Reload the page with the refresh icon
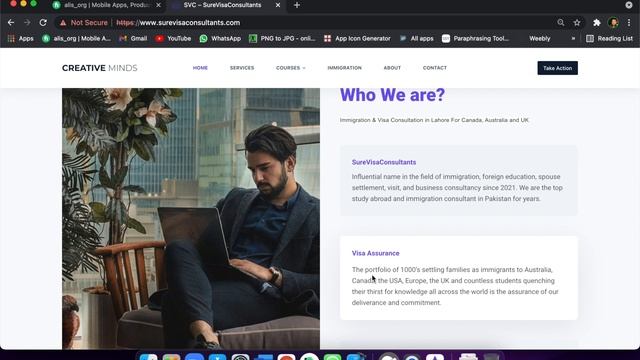The width and height of the screenshot is (640, 360). click(43, 22)
